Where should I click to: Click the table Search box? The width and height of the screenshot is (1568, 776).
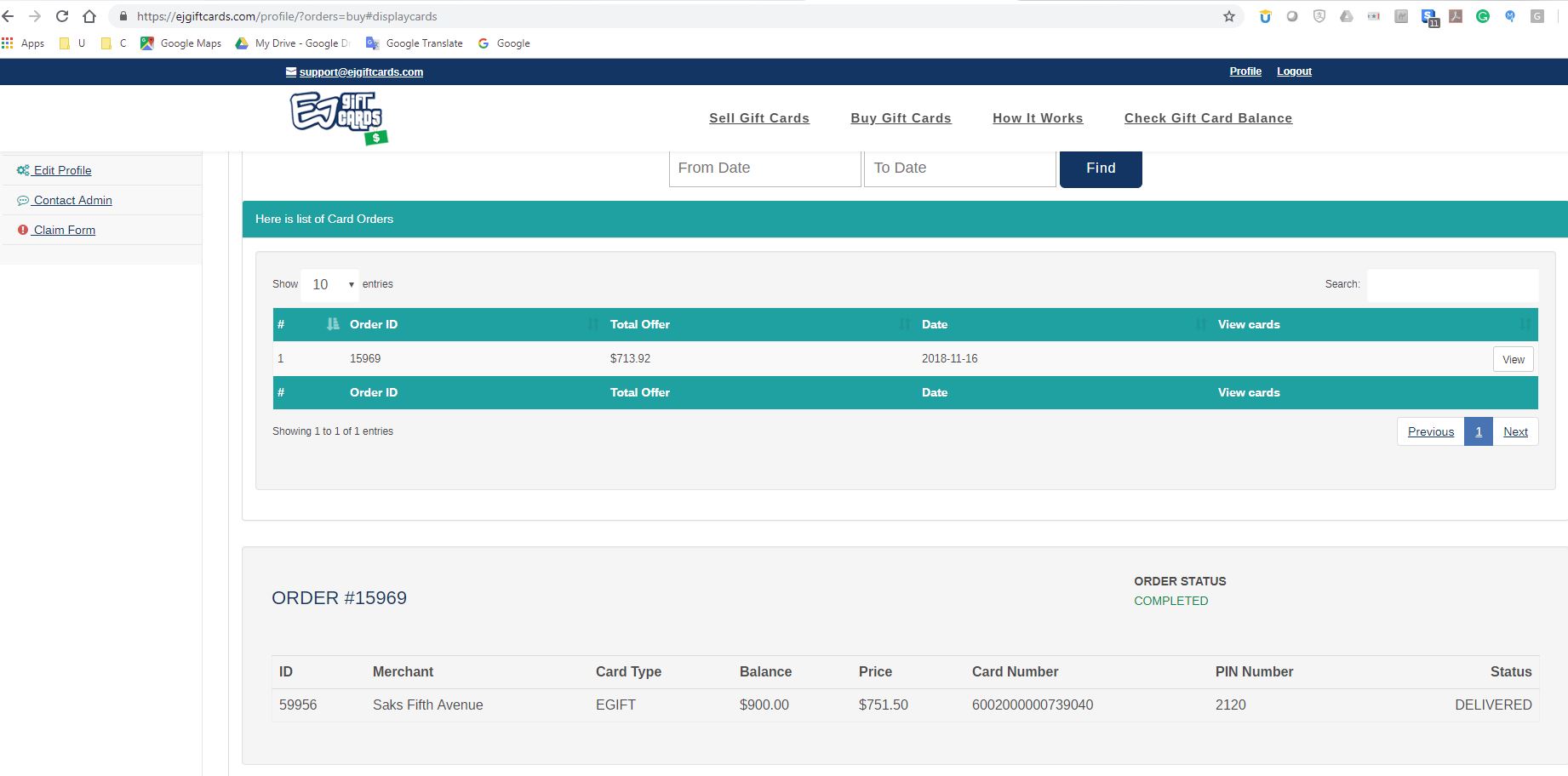1451,284
